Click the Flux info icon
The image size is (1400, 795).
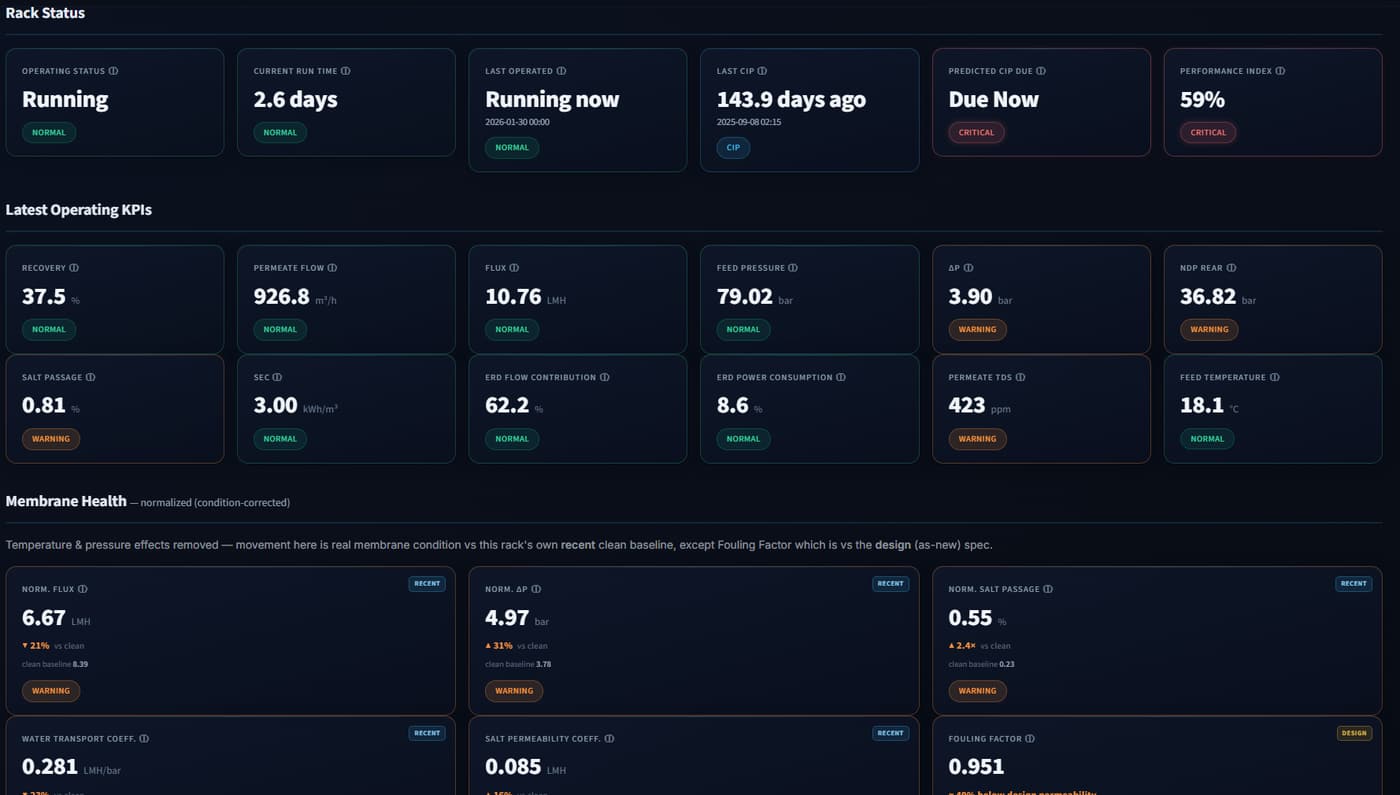[514, 268]
